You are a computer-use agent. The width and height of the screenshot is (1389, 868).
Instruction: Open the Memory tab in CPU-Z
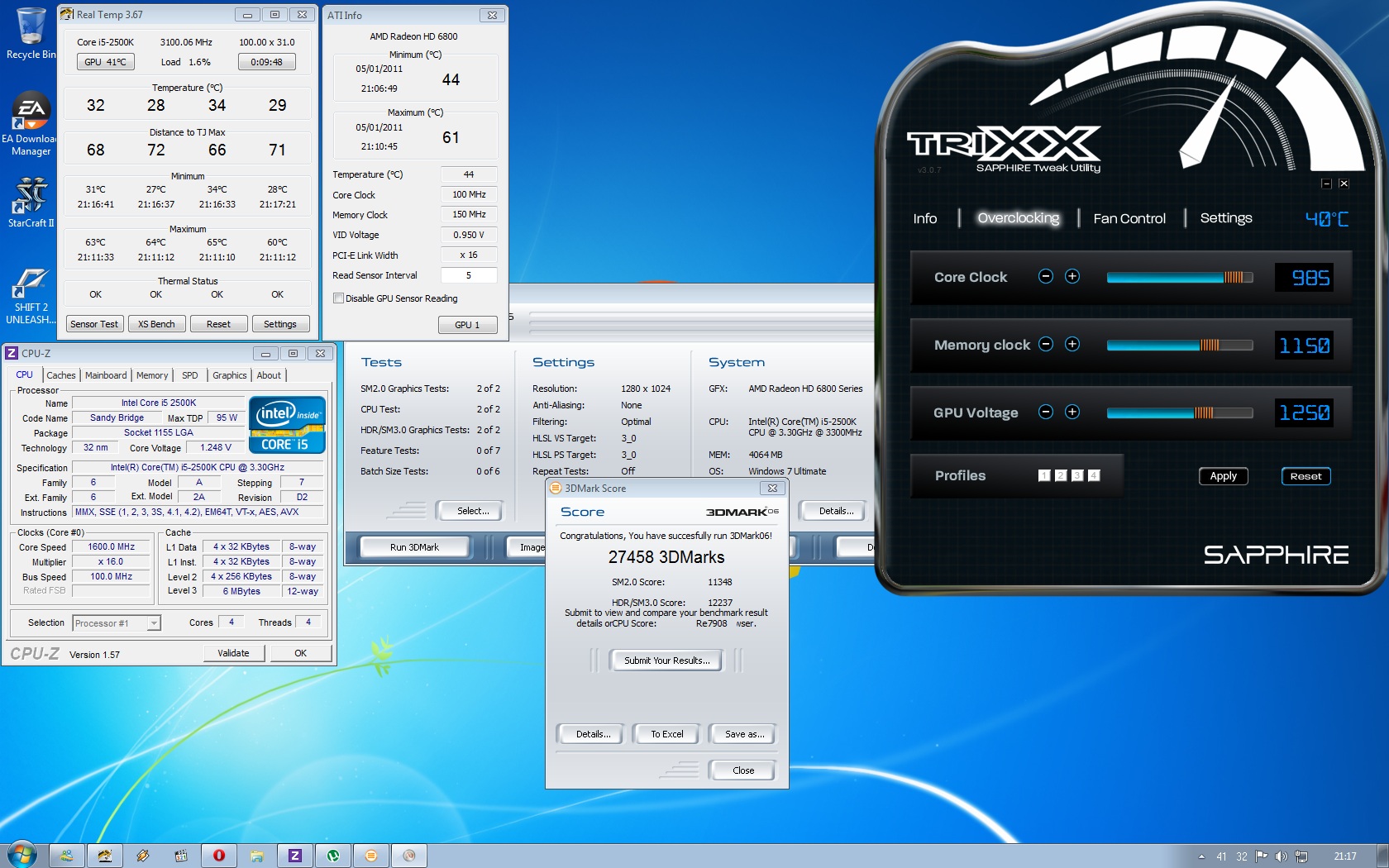tap(152, 375)
